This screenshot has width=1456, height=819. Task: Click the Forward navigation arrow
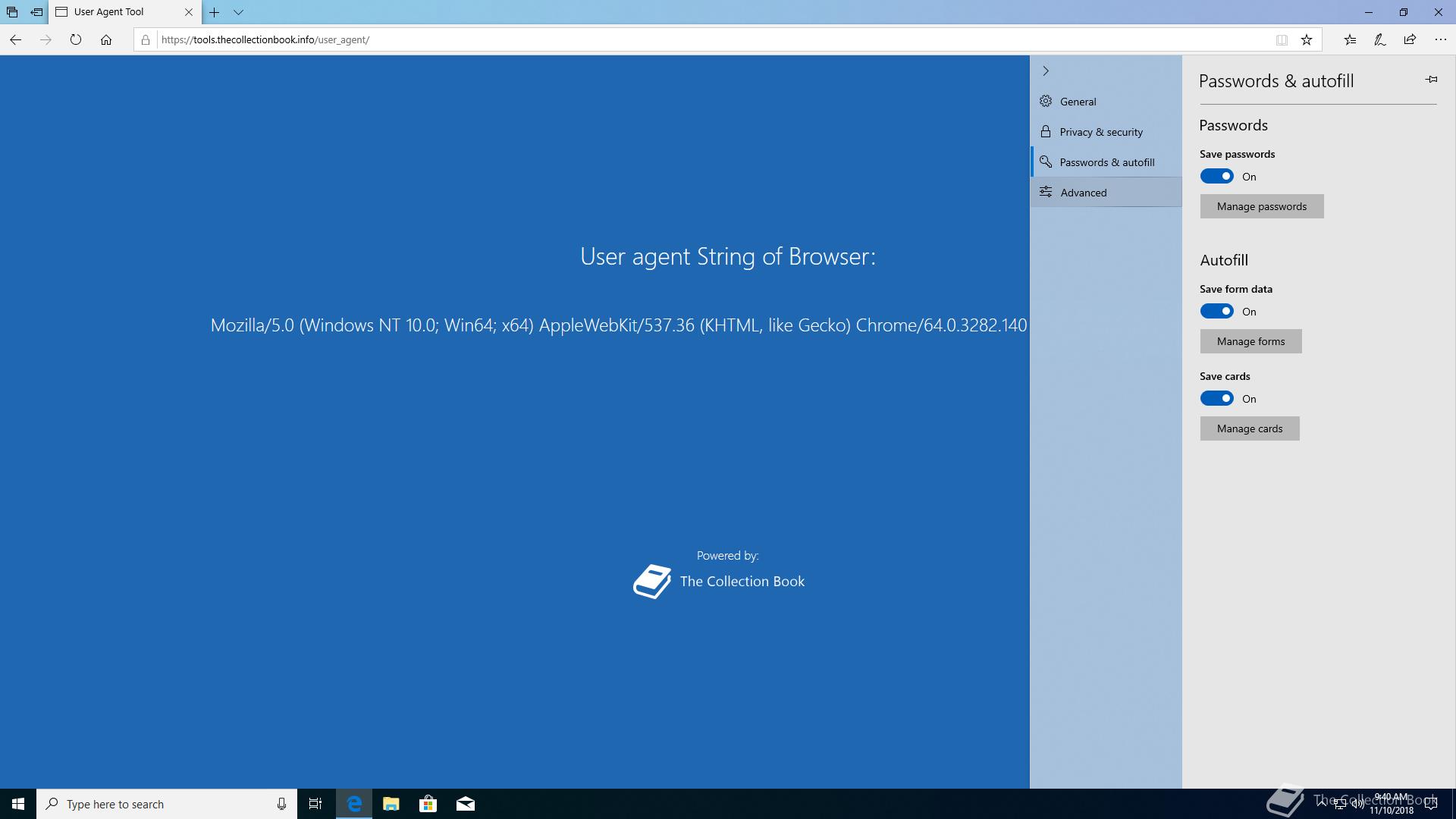(x=45, y=39)
